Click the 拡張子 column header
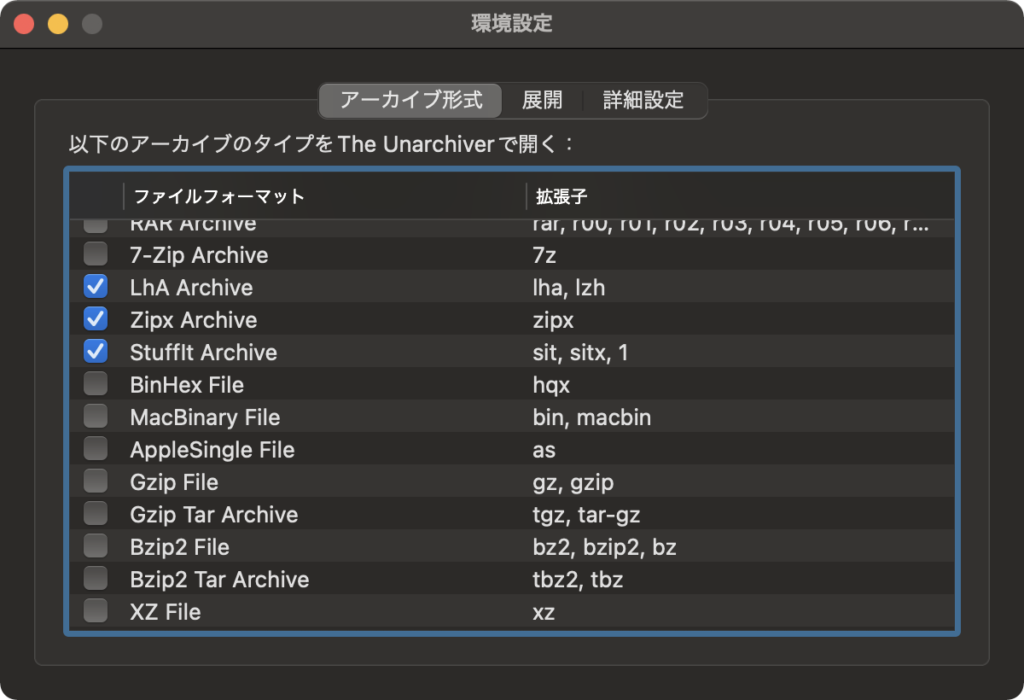This screenshot has width=1024, height=700. click(x=555, y=196)
